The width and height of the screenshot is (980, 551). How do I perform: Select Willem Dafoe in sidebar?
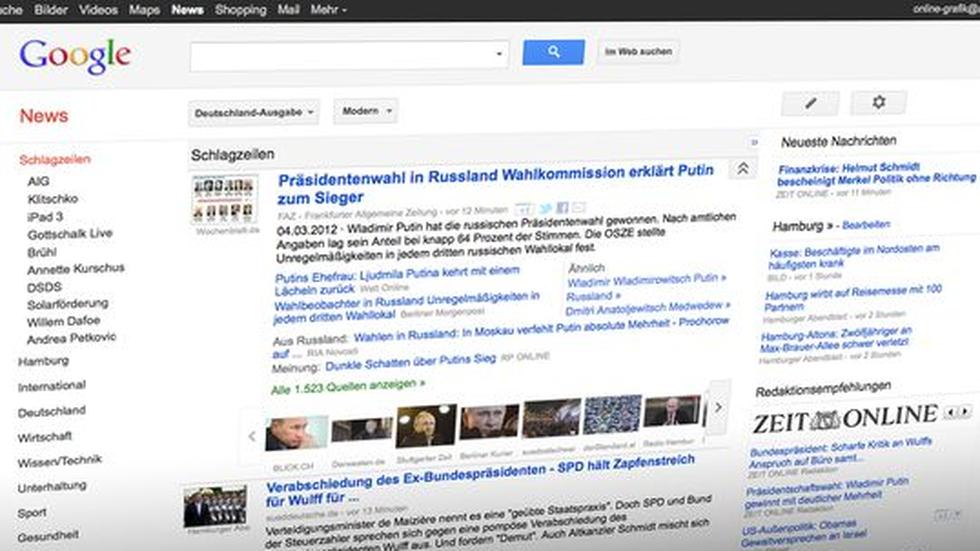point(63,322)
